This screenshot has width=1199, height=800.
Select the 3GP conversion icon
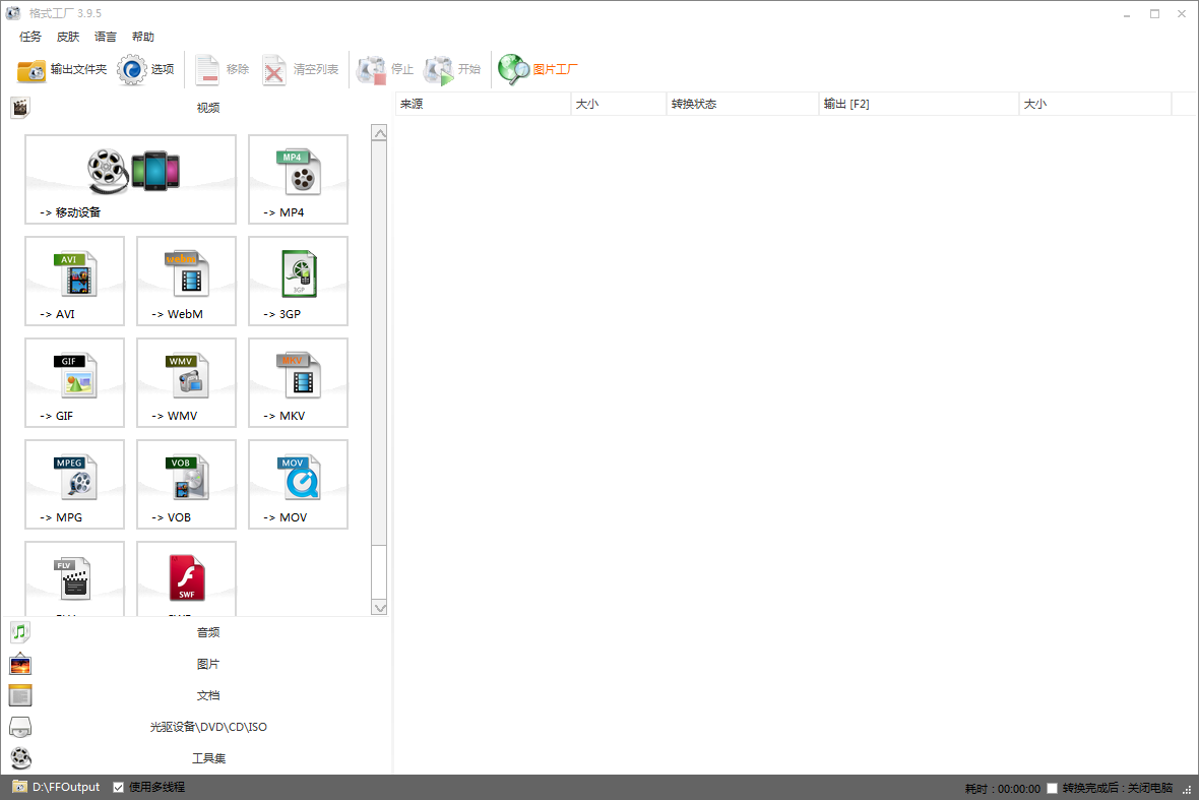click(298, 281)
